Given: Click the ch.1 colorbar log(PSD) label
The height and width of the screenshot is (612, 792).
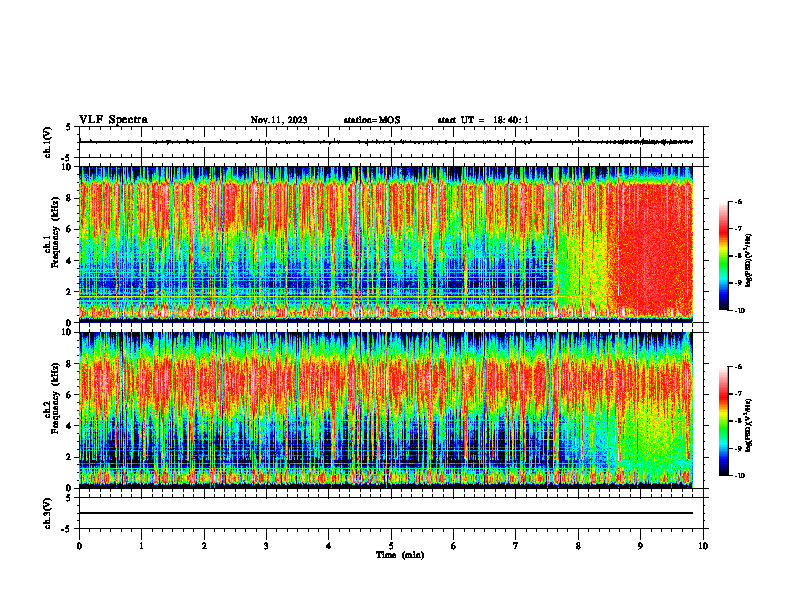Looking at the screenshot, I should [749, 261].
